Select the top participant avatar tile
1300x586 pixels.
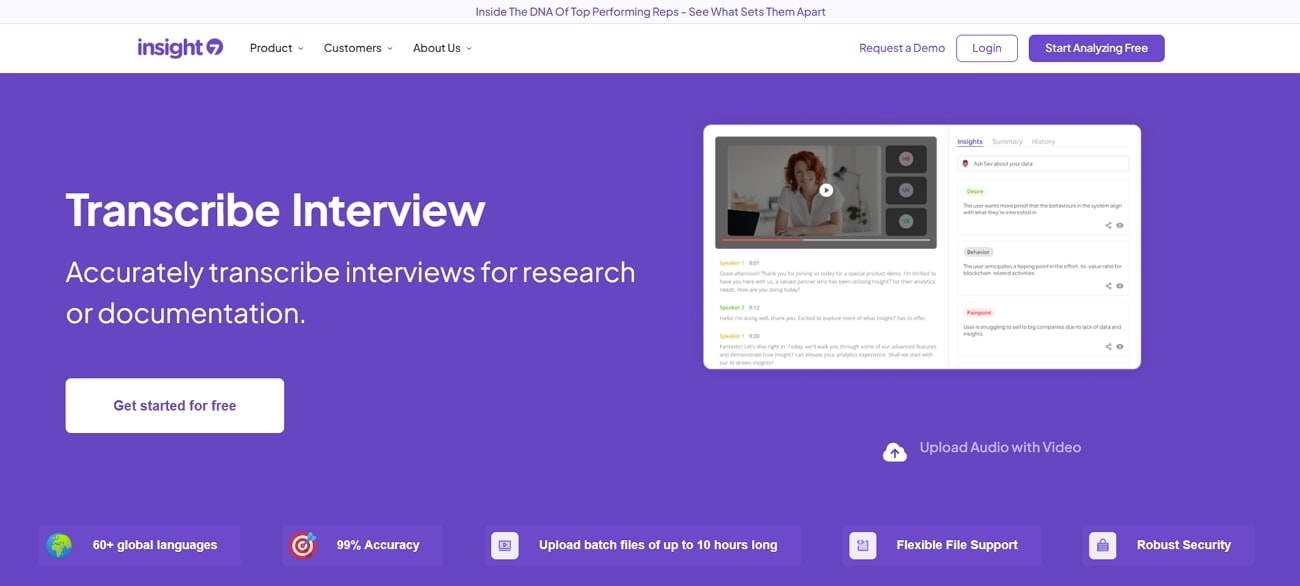point(906,159)
